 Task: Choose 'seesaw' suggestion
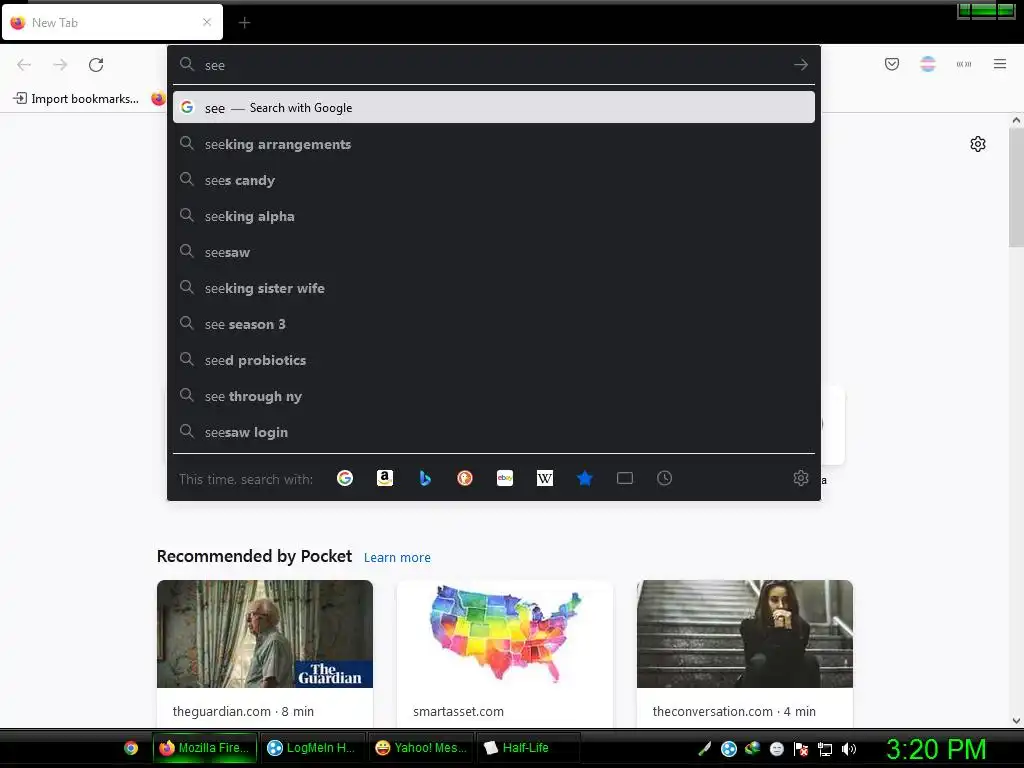(x=494, y=252)
